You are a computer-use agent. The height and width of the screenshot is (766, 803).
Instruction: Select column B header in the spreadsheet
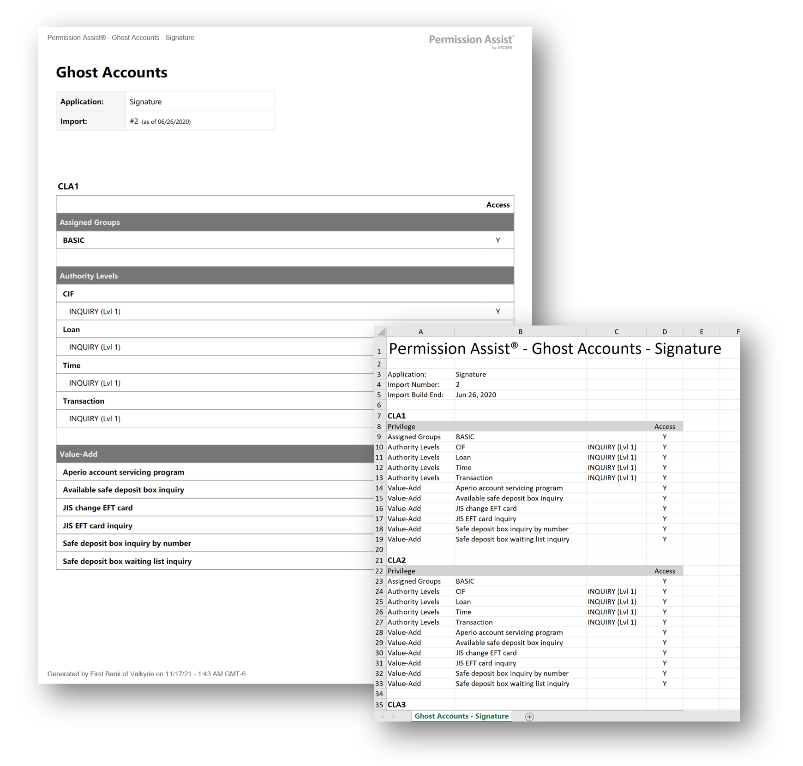(520, 331)
